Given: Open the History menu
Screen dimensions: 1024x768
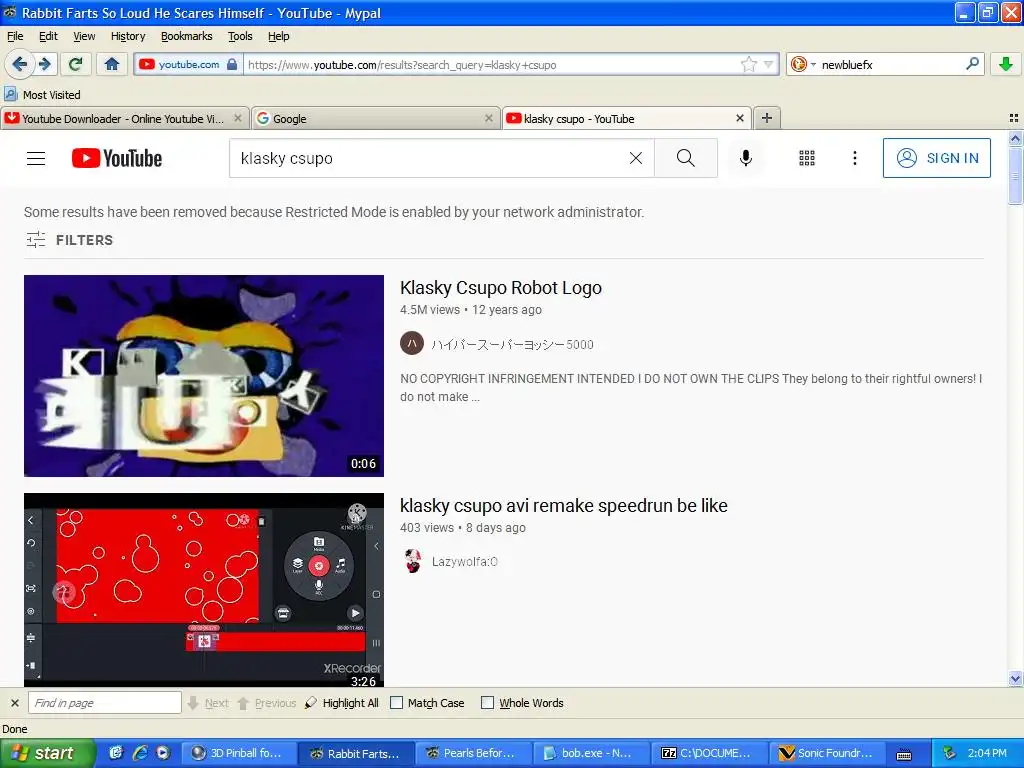Looking at the screenshot, I should 128,36.
